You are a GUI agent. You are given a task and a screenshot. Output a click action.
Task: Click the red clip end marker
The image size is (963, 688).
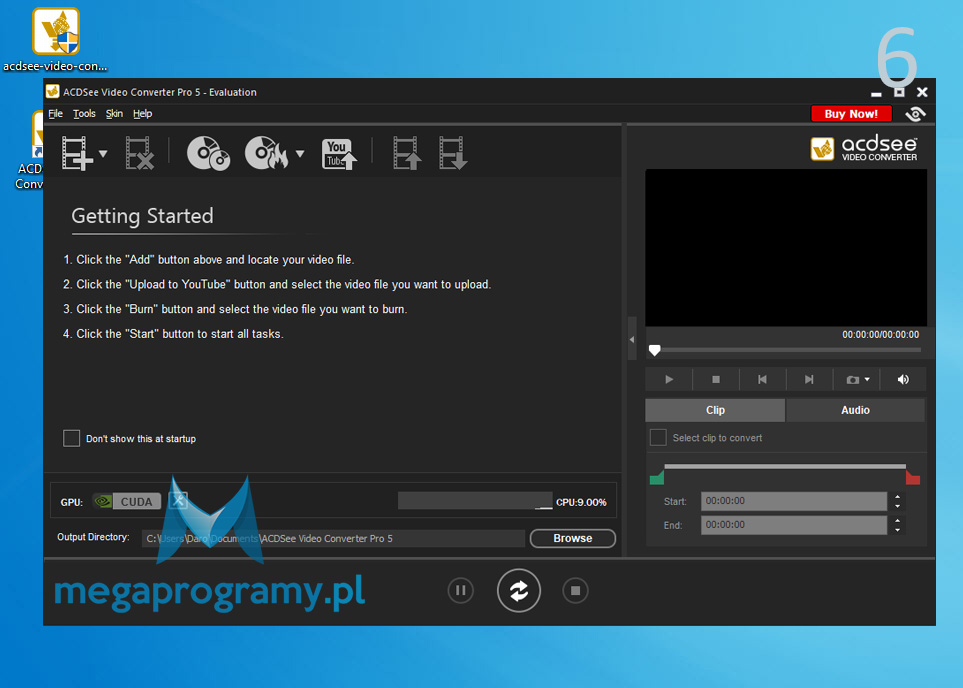913,476
